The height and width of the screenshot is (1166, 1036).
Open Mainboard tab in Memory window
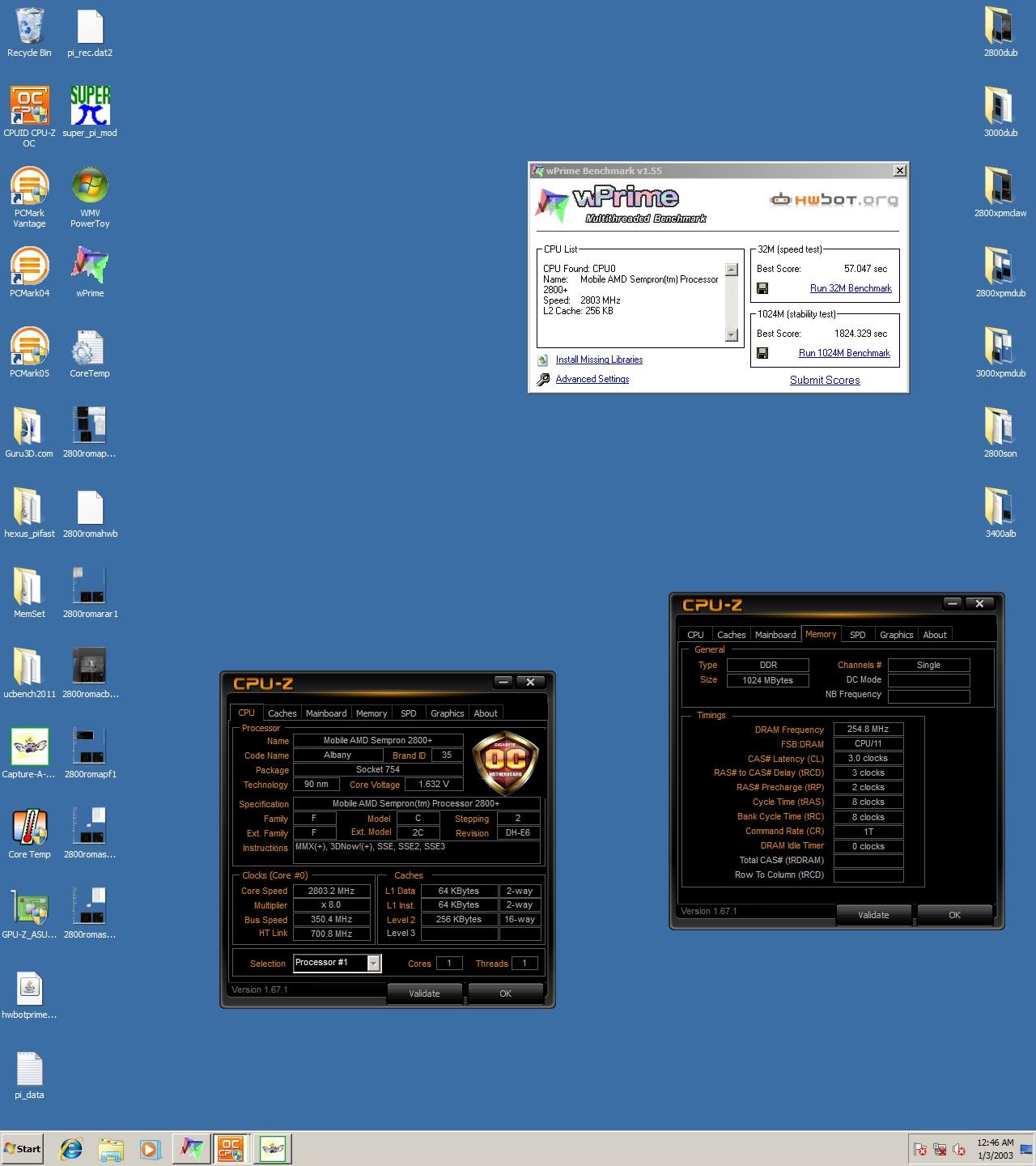coord(775,635)
